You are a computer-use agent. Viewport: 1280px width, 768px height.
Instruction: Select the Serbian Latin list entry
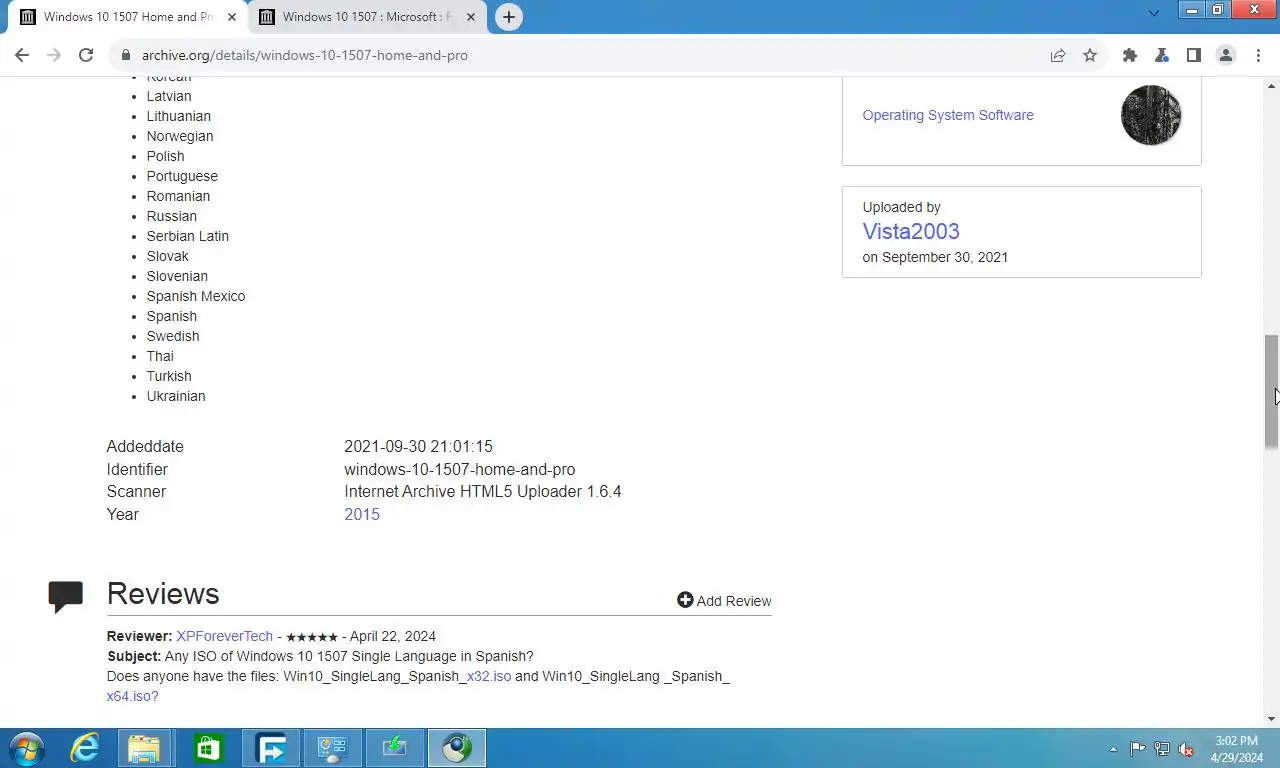coord(188,236)
